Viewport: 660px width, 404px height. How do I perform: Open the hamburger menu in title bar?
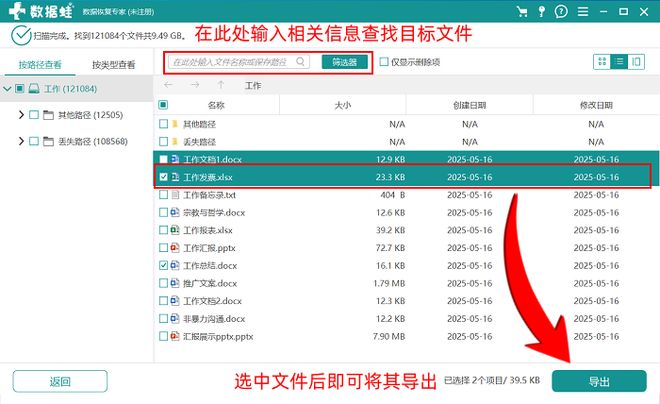pyautogui.click(x=583, y=11)
